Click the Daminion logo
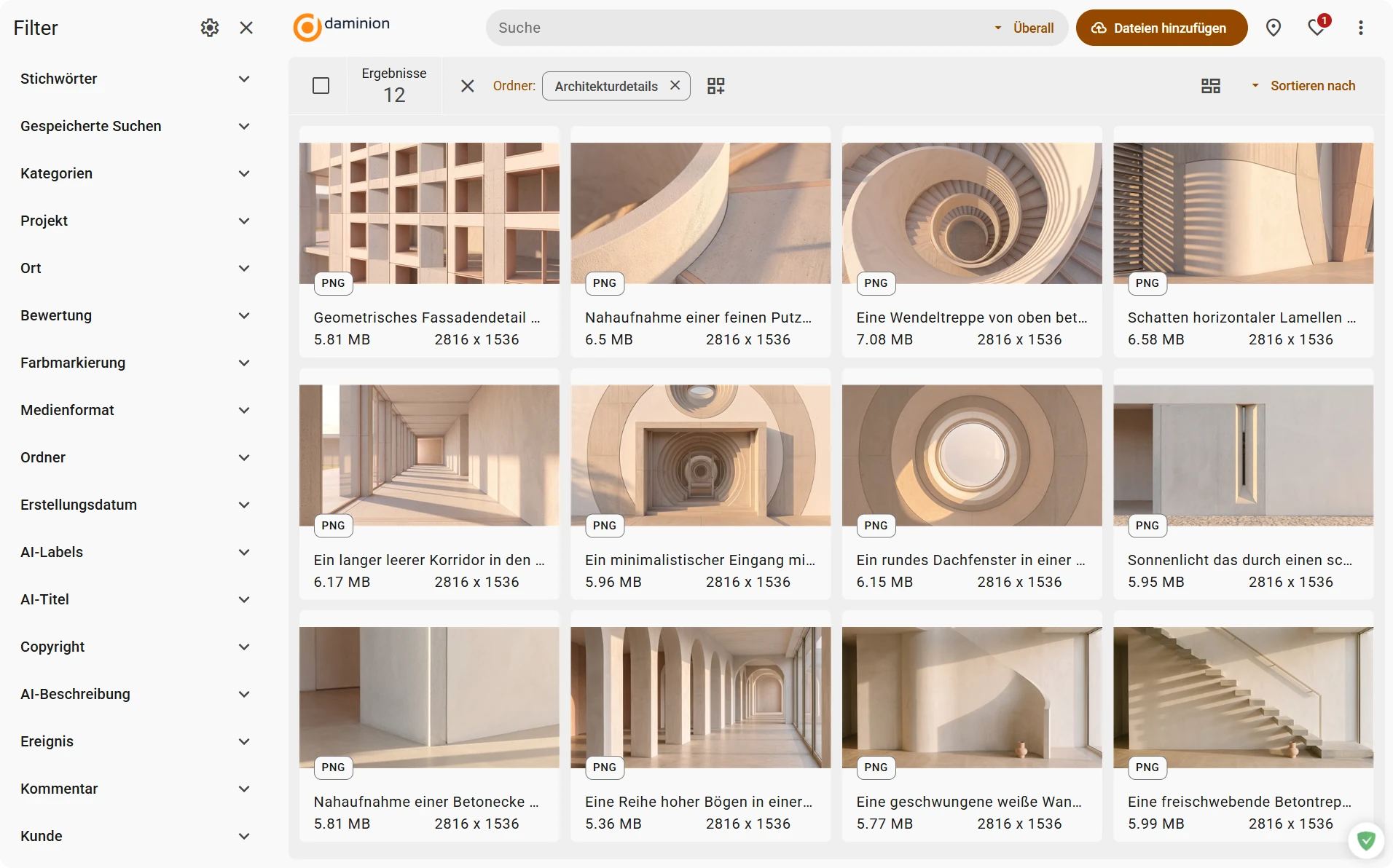1393x868 pixels. 342,27
